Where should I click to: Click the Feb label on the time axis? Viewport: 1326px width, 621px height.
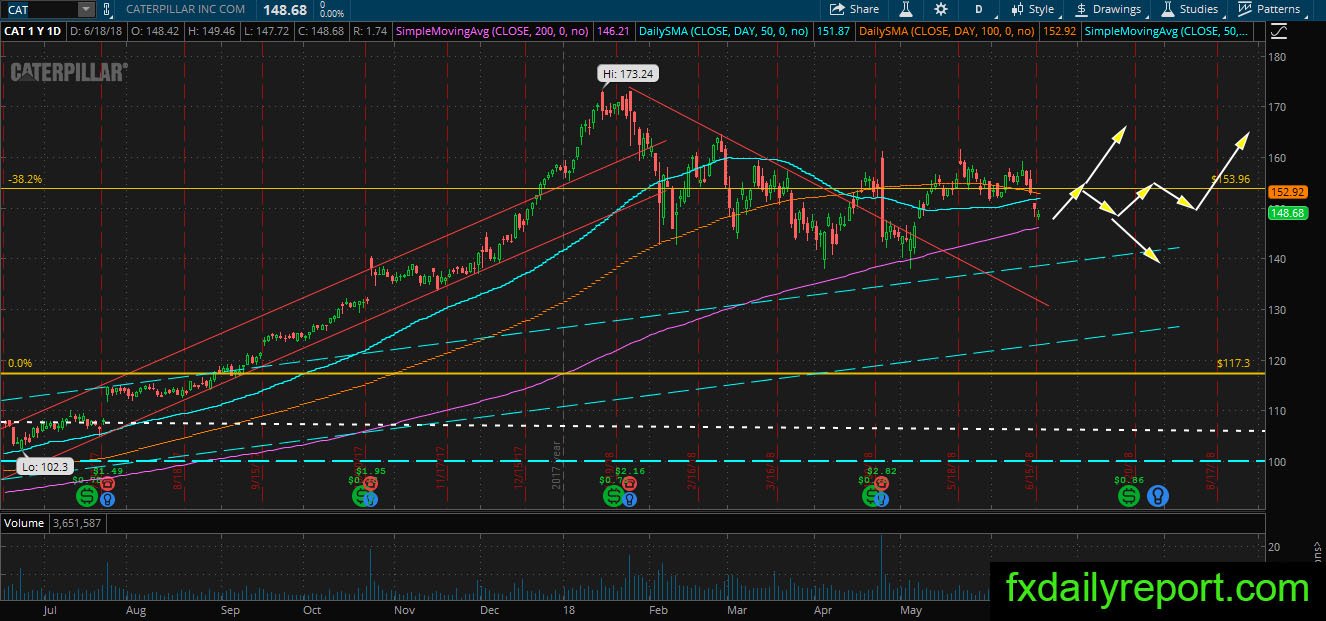[x=656, y=608]
